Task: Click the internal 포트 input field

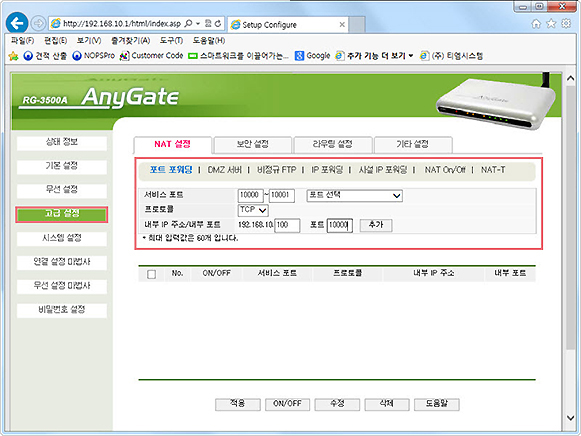Action: [340, 225]
